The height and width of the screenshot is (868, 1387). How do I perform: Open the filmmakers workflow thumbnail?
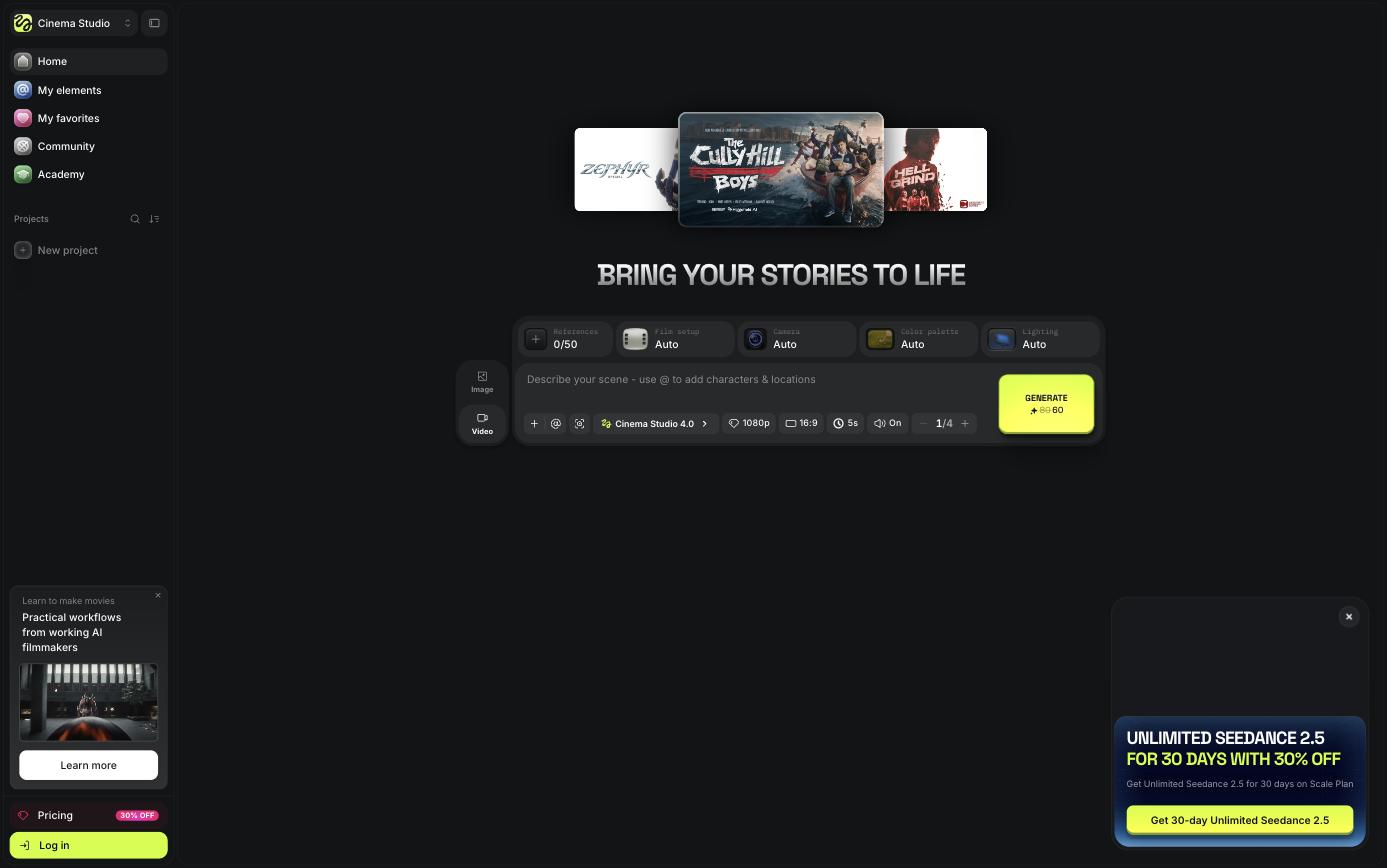pyautogui.click(x=88, y=702)
